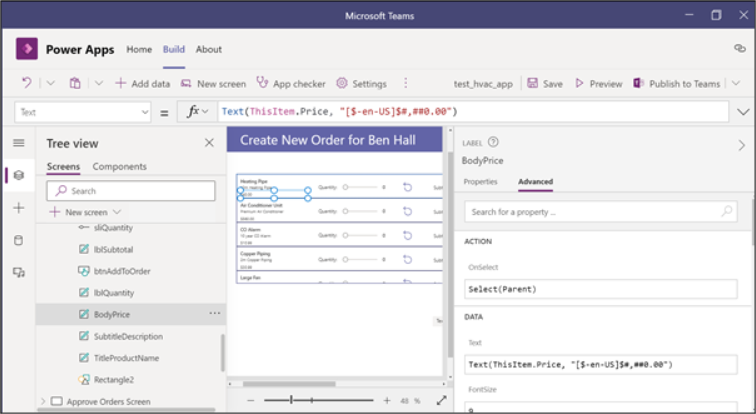Click Air Conditioner Unit quantity slider
Viewport: 756px width, 414px height.
click(x=360, y=211)
